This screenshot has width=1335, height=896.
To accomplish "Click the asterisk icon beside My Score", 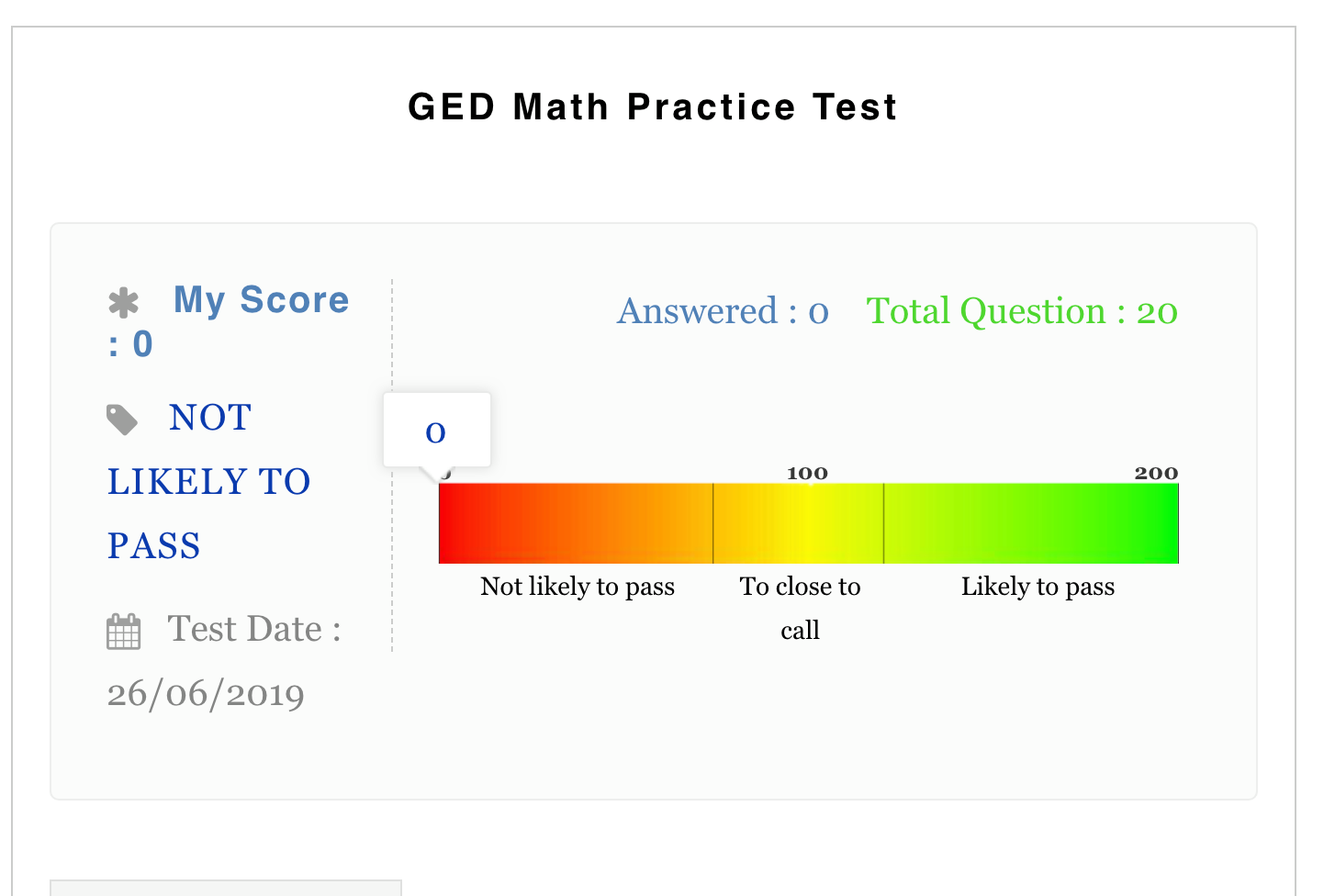I will [x=123, y=303].
